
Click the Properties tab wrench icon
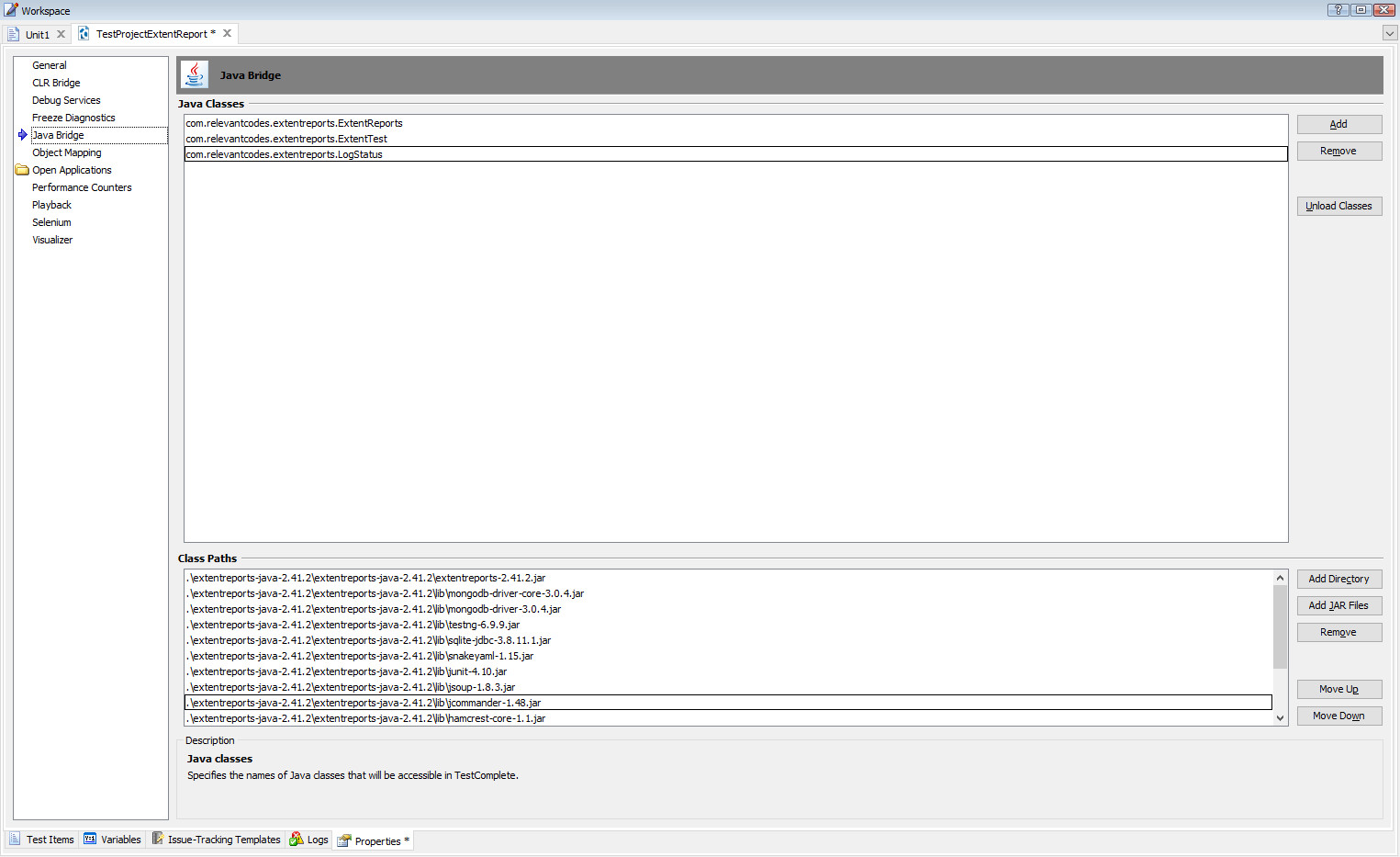pos(342,840)
